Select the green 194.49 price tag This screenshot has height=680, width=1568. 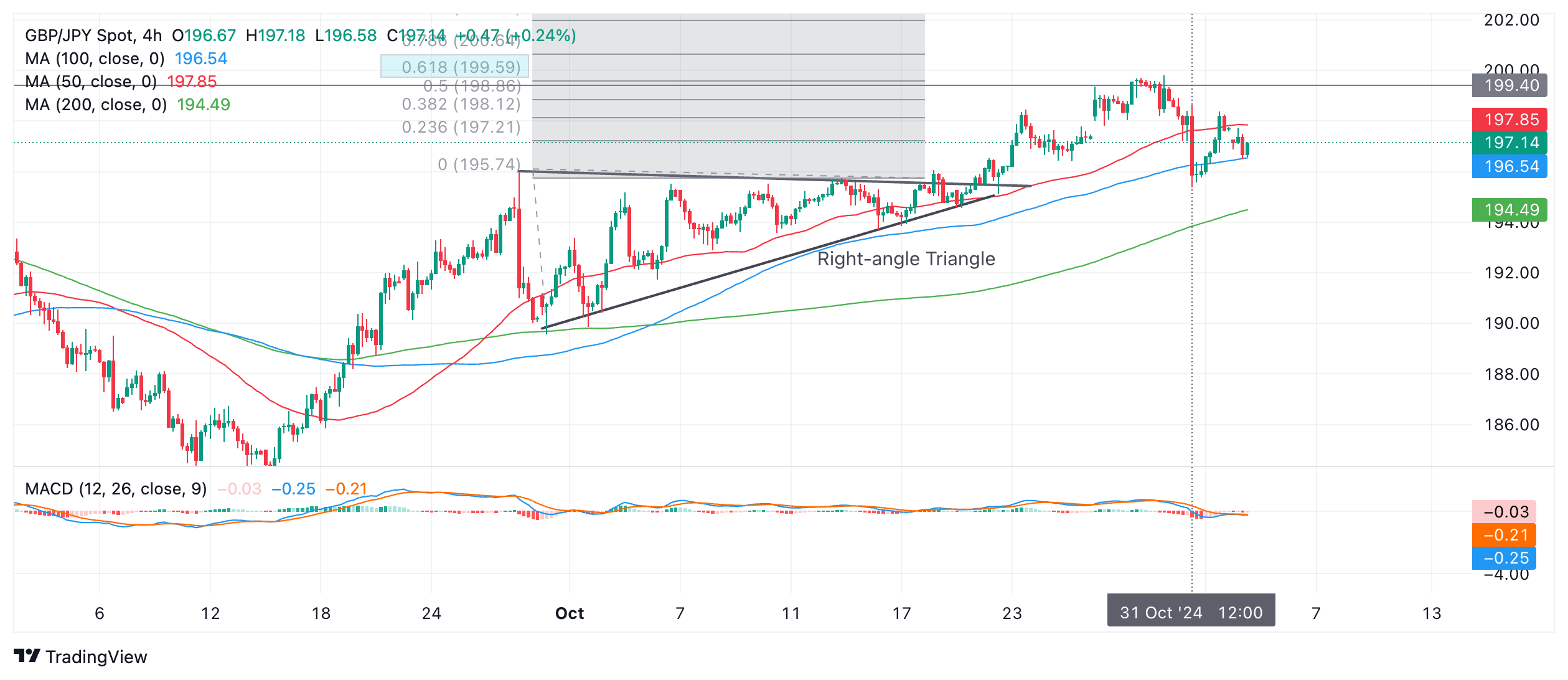(1509, 210)
